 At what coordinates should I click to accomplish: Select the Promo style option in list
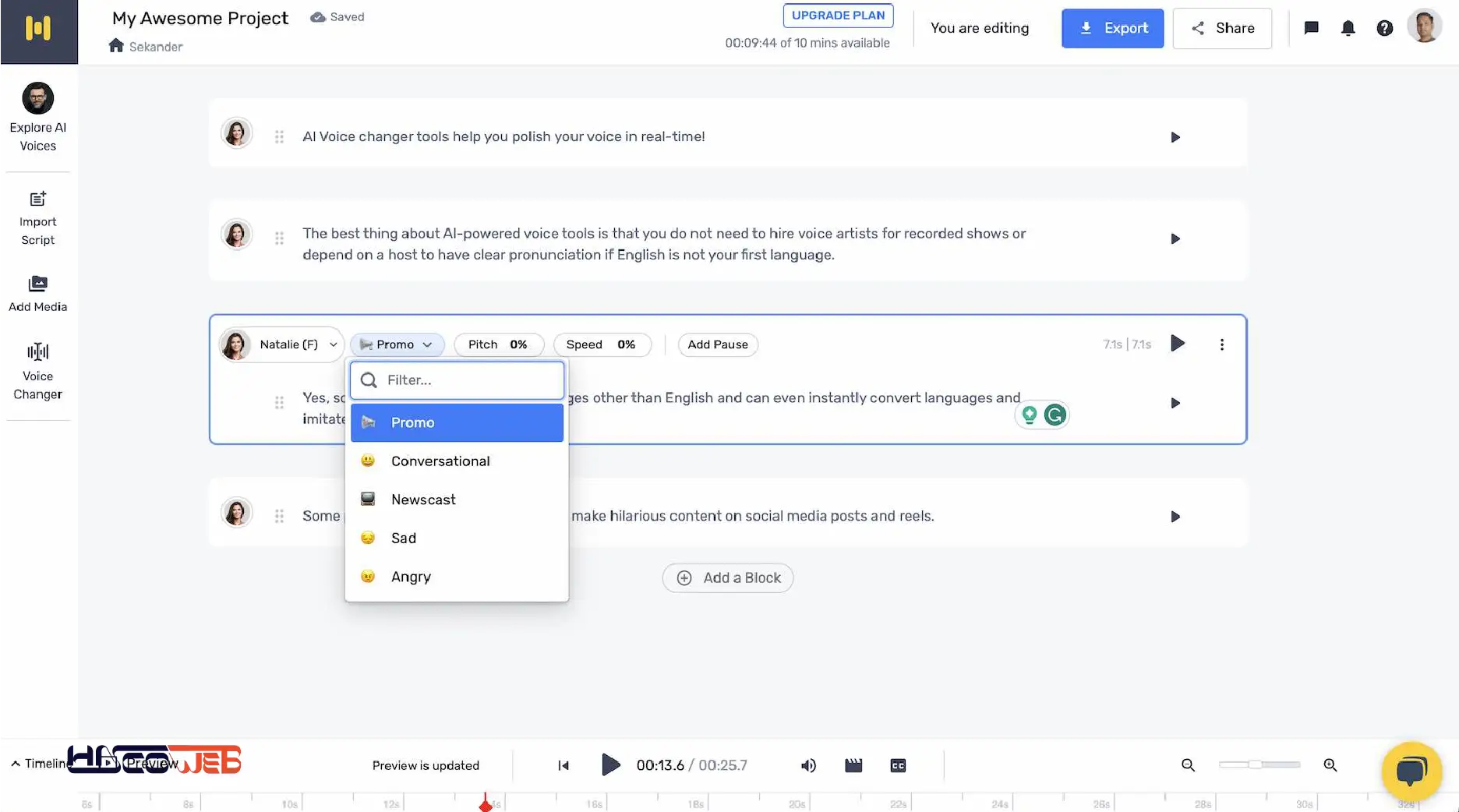coord(457,422)
